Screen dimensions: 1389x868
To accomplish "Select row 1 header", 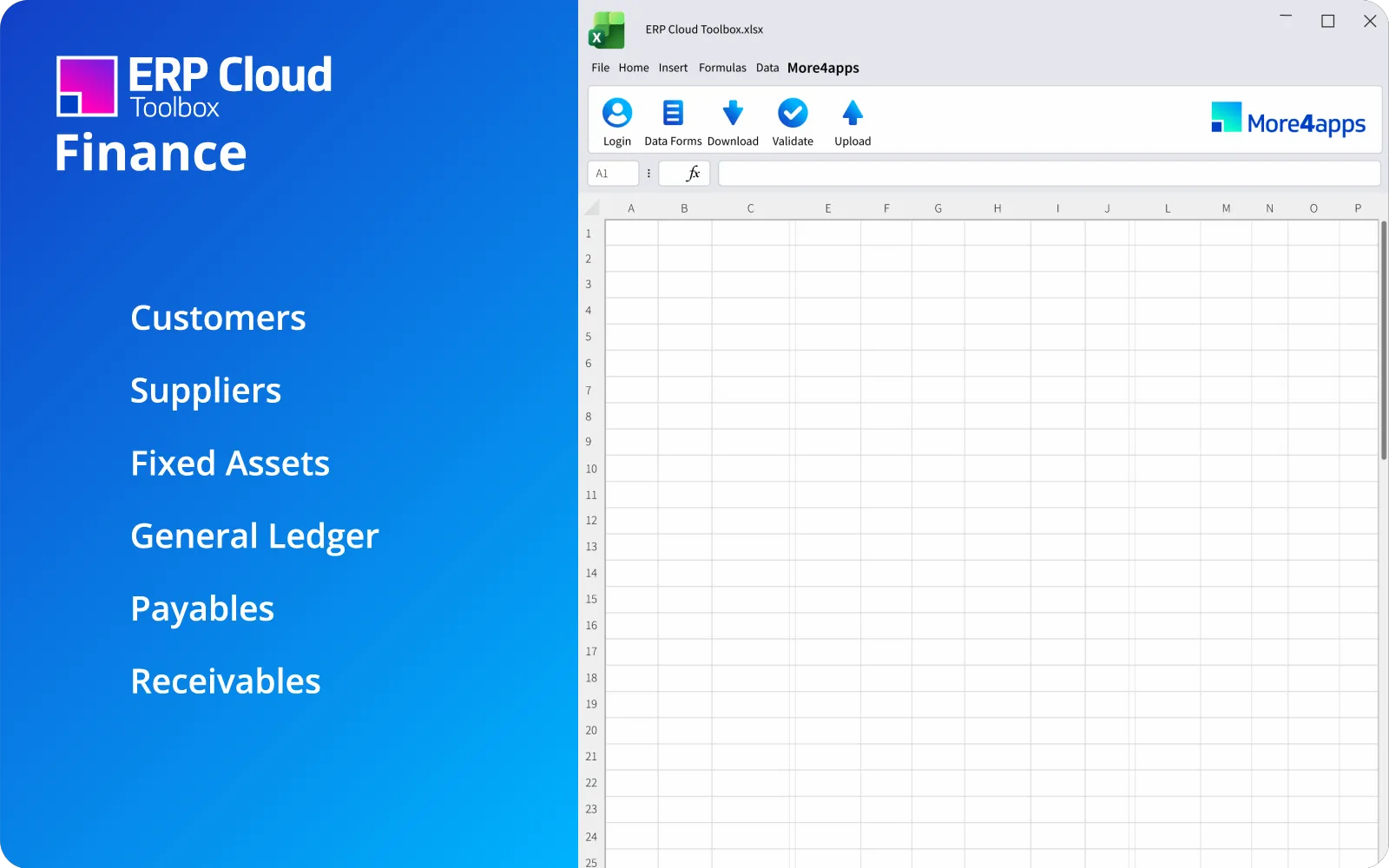I will point(589,233).
